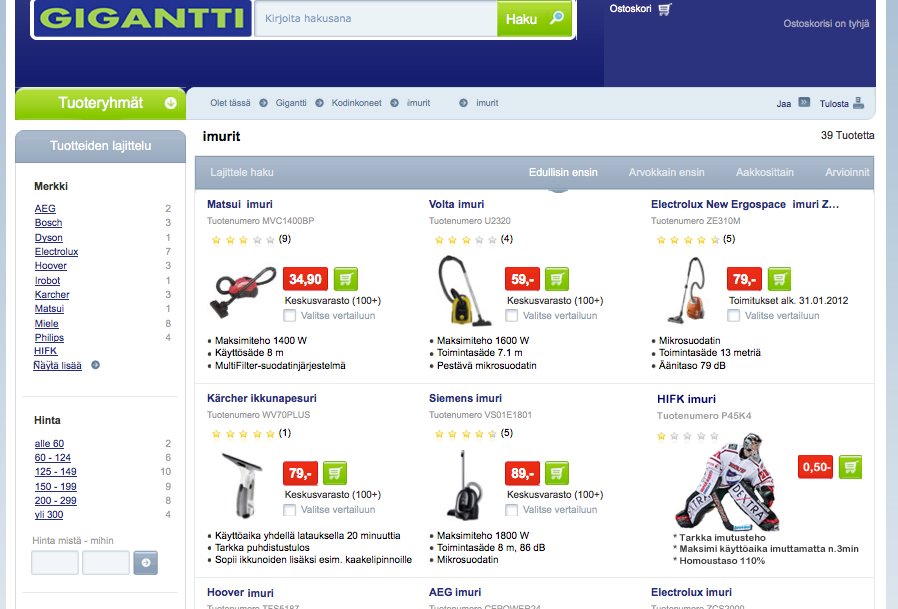The image size is (898, 609).
Task: Tick Valitse vertailuun for Kärcher ikkunapesuri
Action: point(290,510)
